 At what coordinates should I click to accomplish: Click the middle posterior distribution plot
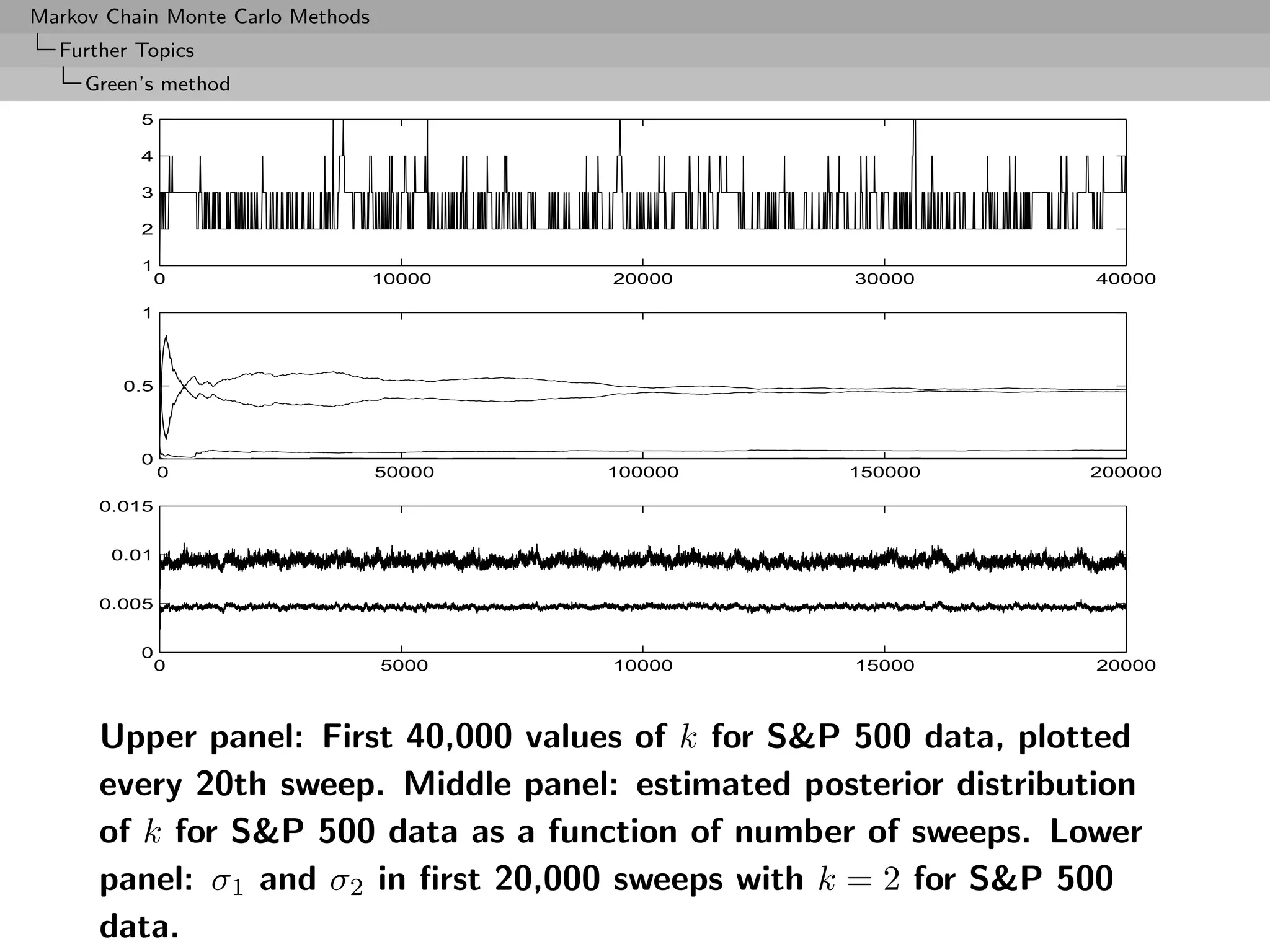point(642,386)
